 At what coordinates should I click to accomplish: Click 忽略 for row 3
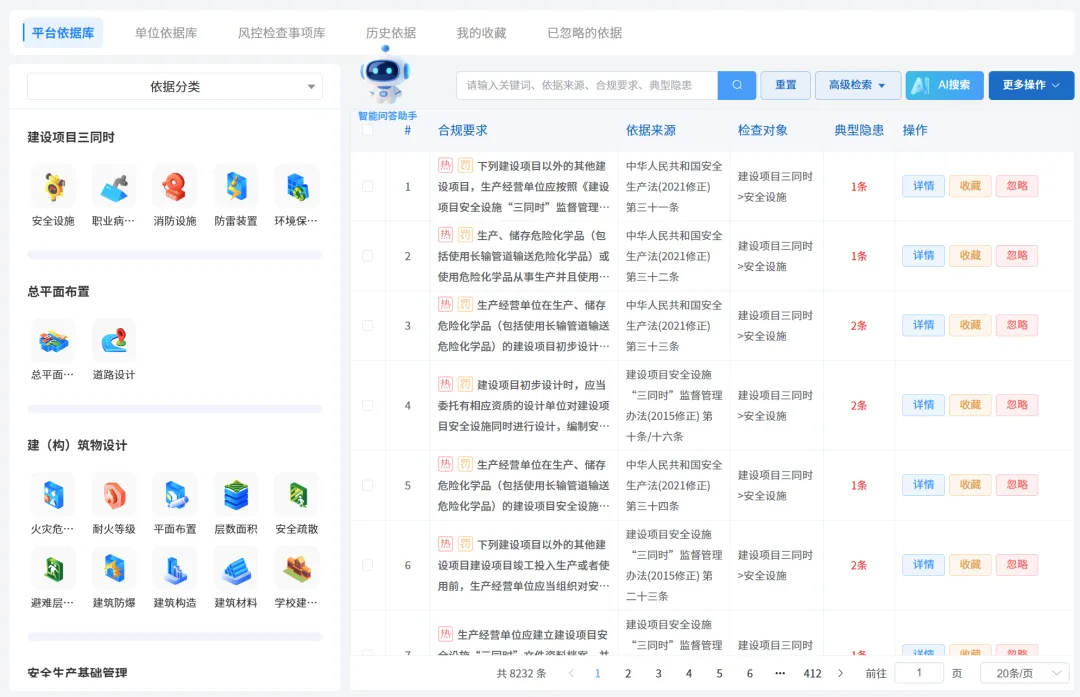click(1017, 325)
